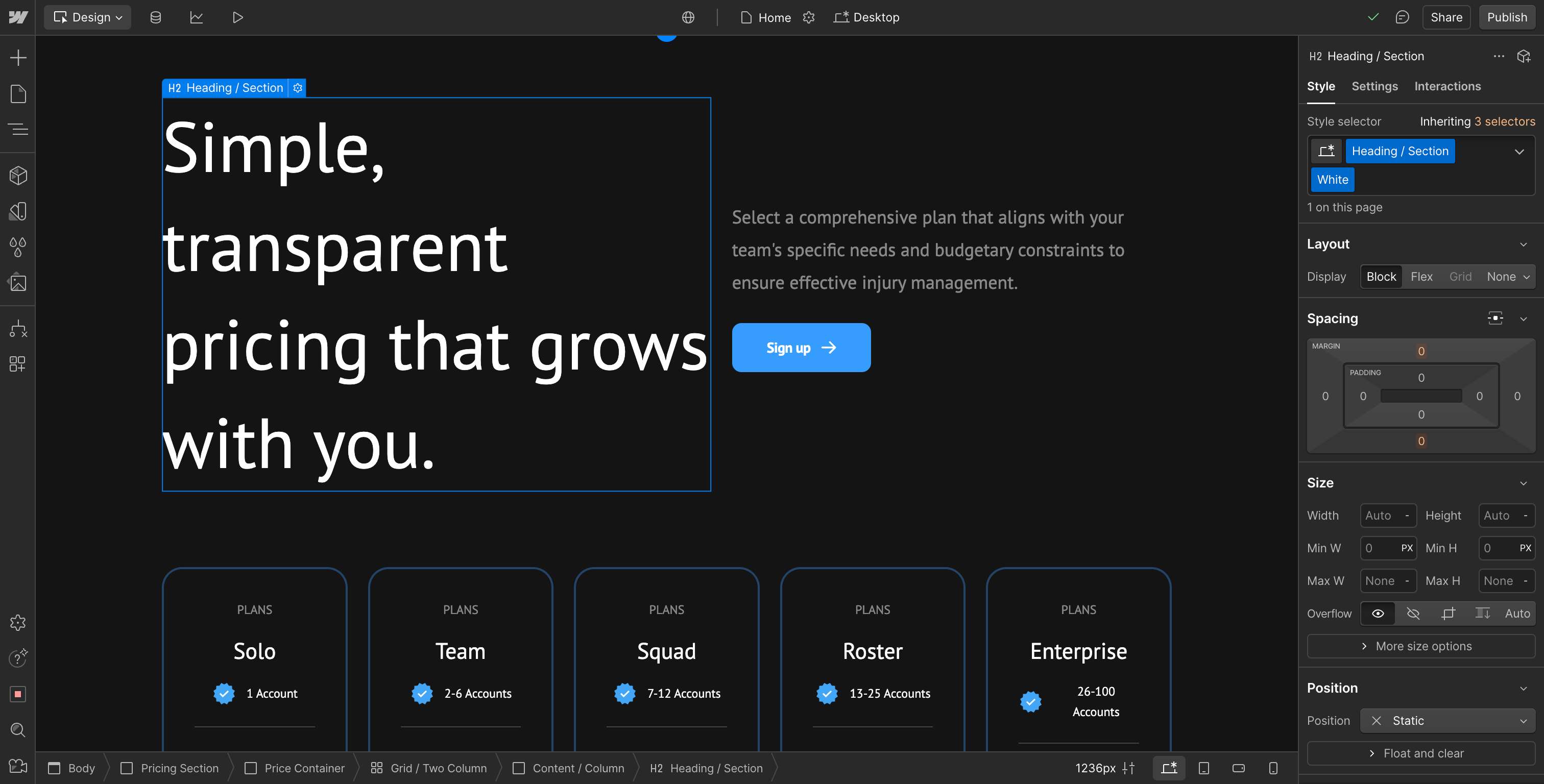Image resolution: width=1544 pixels, height=784 pixels.
Task: Collapse the Spacing section
Action: point(1523,318)
